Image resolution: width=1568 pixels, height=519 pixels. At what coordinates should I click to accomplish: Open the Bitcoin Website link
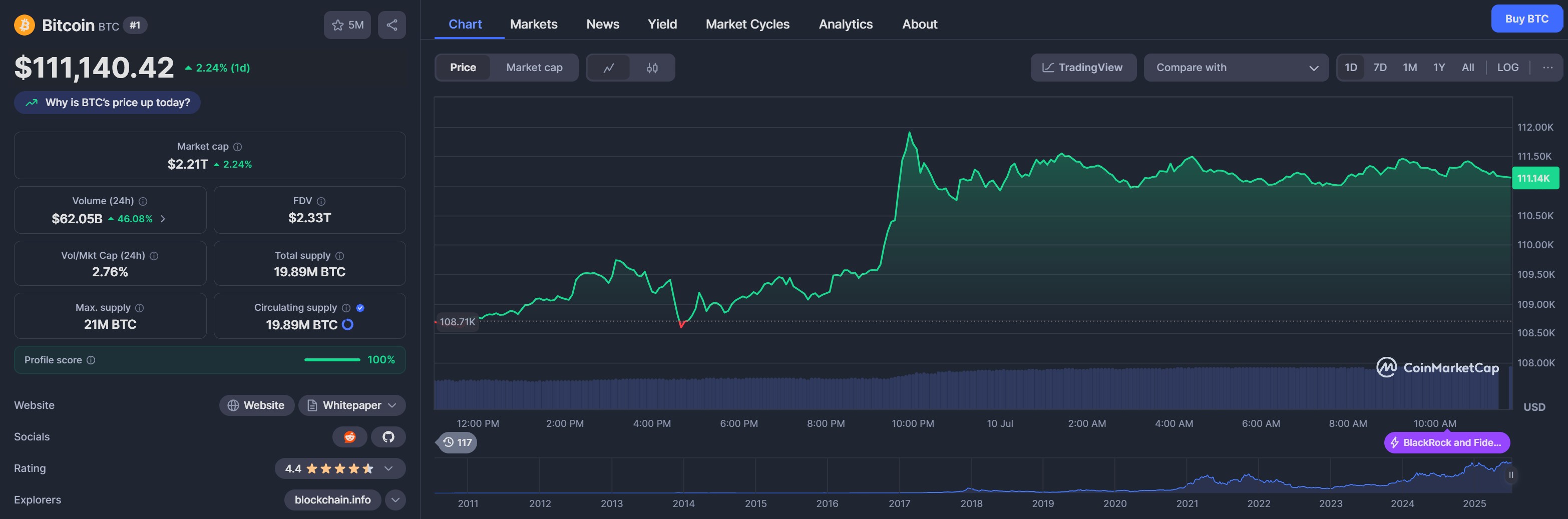click(256, 405)
